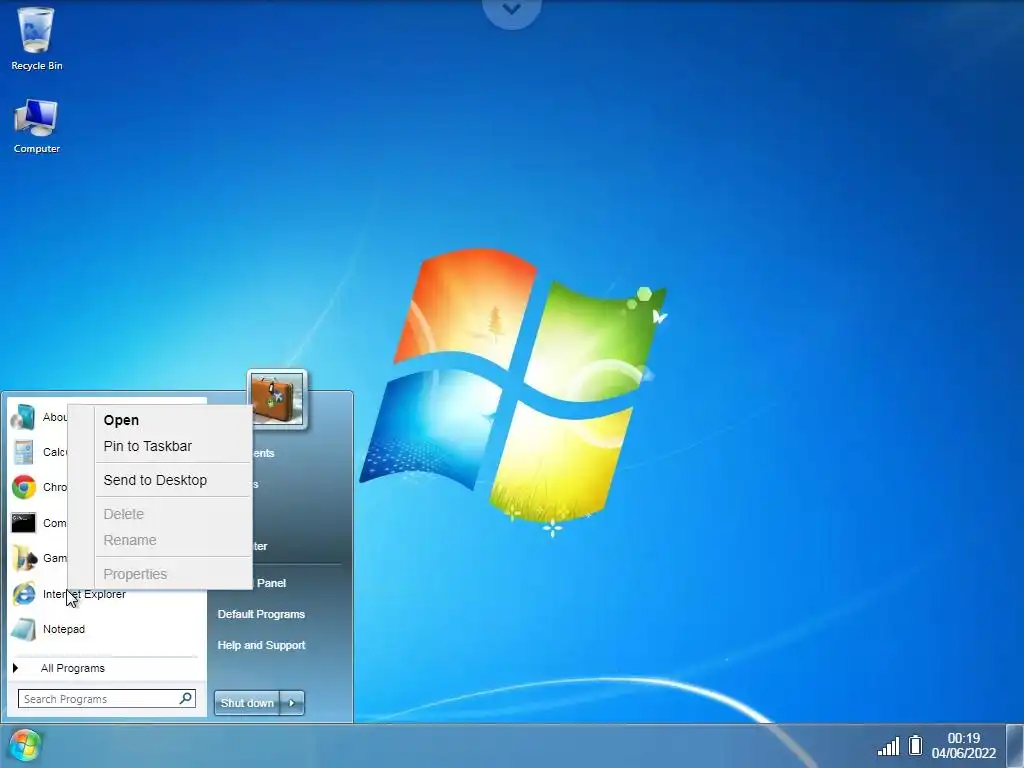
Task: Click the chevron tab at top center
Action: [x=511, y=12]
